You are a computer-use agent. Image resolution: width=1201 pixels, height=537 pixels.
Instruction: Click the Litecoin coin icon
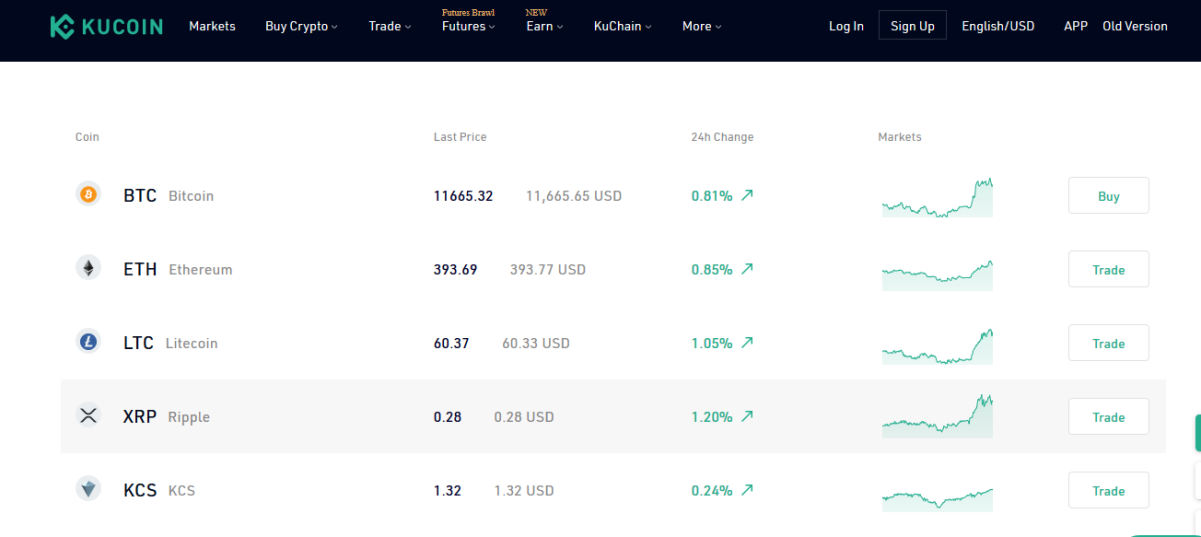coord(88,342)
